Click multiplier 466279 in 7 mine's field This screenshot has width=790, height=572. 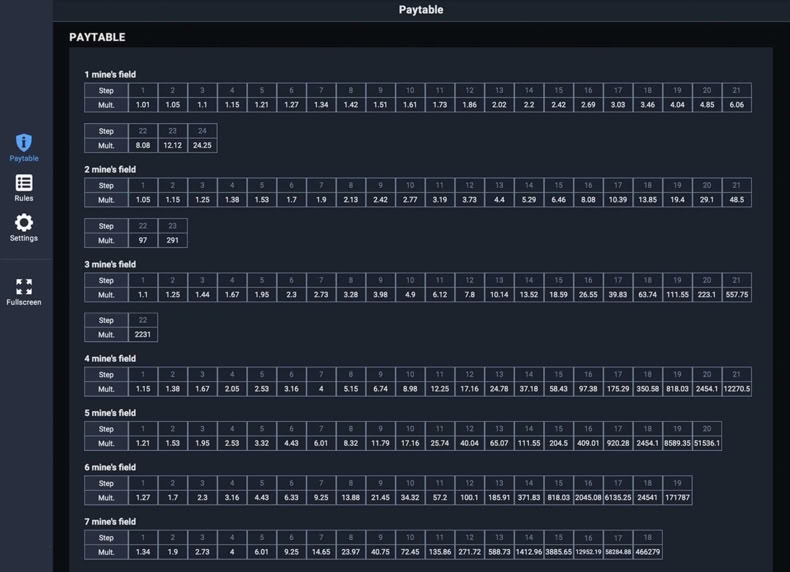pos(647,552)
